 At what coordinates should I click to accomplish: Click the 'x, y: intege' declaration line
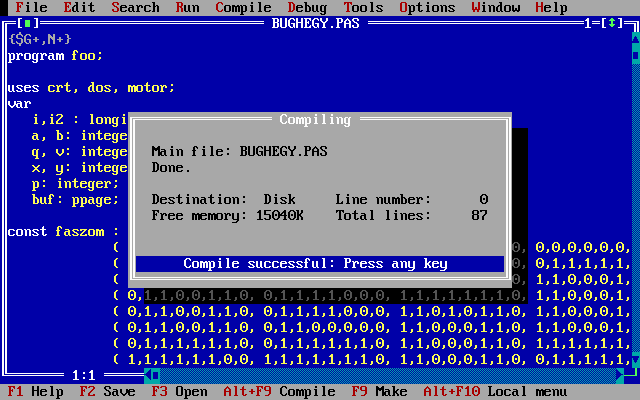click(x=80, y=167)
